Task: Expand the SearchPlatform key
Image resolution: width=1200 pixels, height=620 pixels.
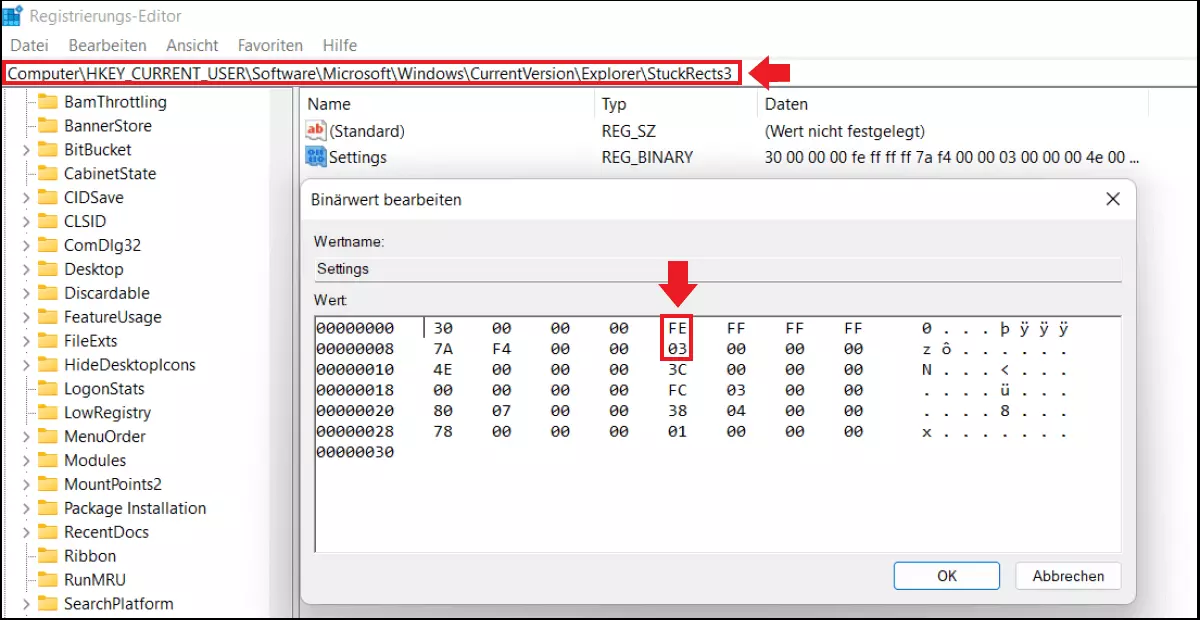Action: [26, 604]
